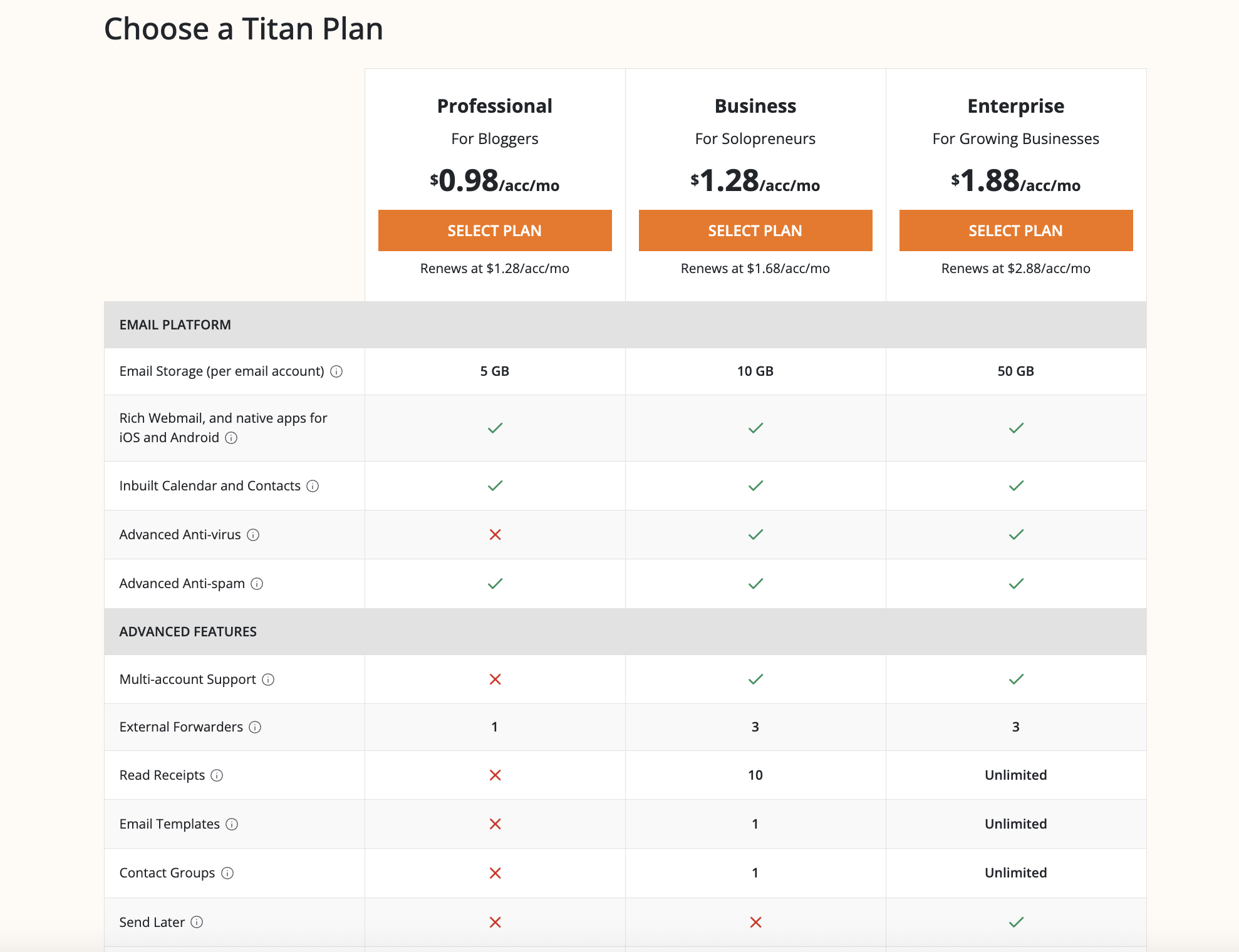Show info for Advanced Anti-spam
Image resolution: width=1239 pixels, height=952 pixels.
click(x=257, y=584)
